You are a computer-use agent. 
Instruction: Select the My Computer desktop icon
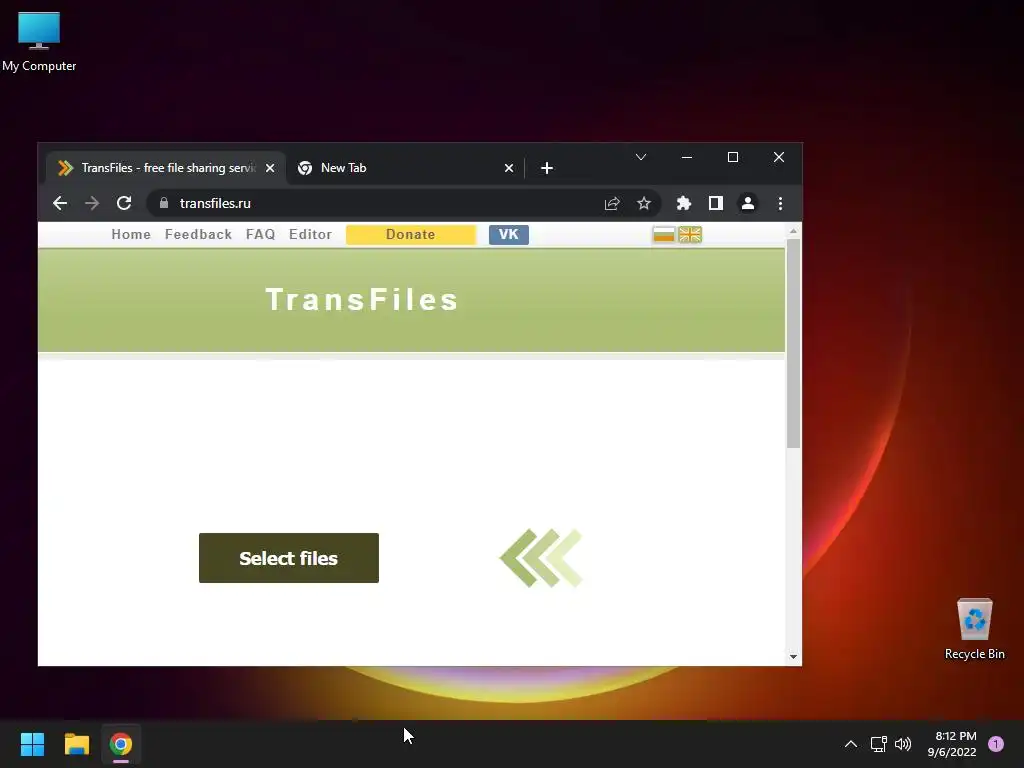39,42
